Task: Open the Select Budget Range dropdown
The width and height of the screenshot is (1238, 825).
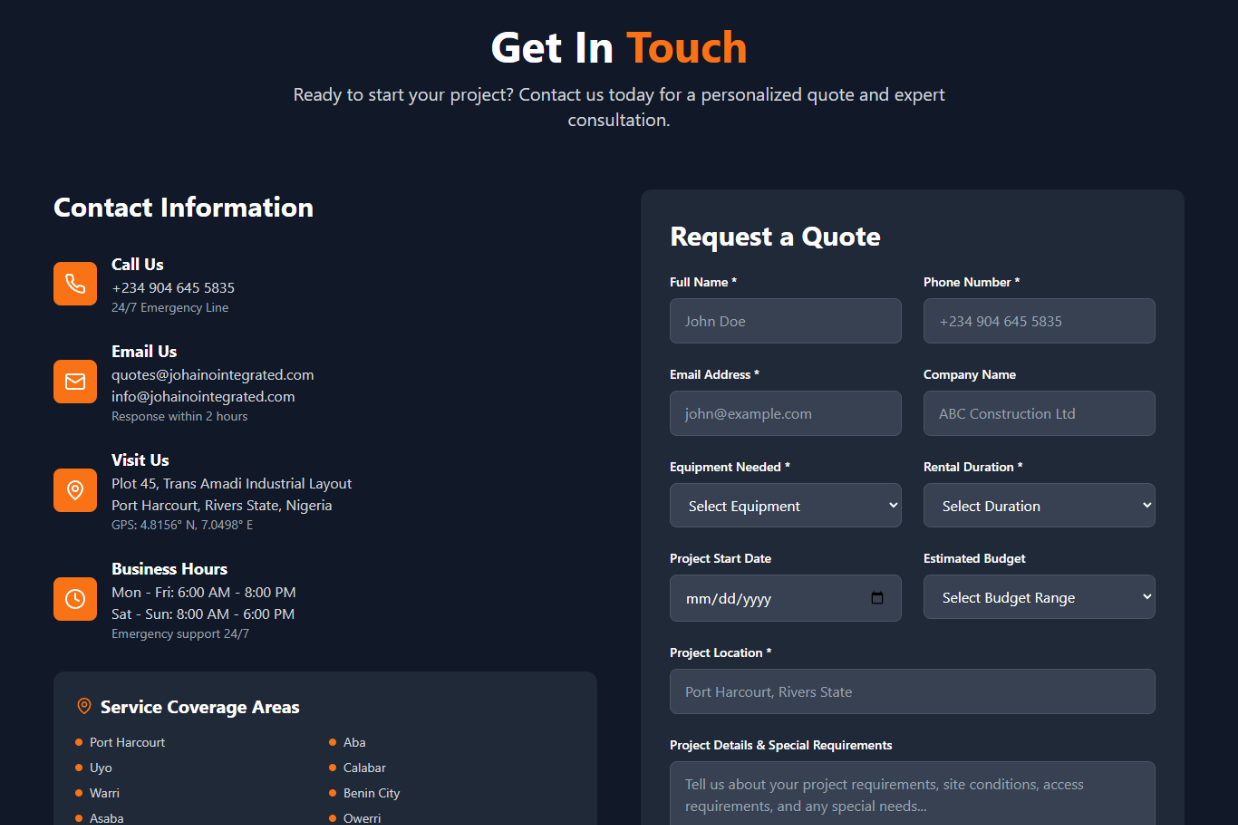Action: (x=1039, y=597)
